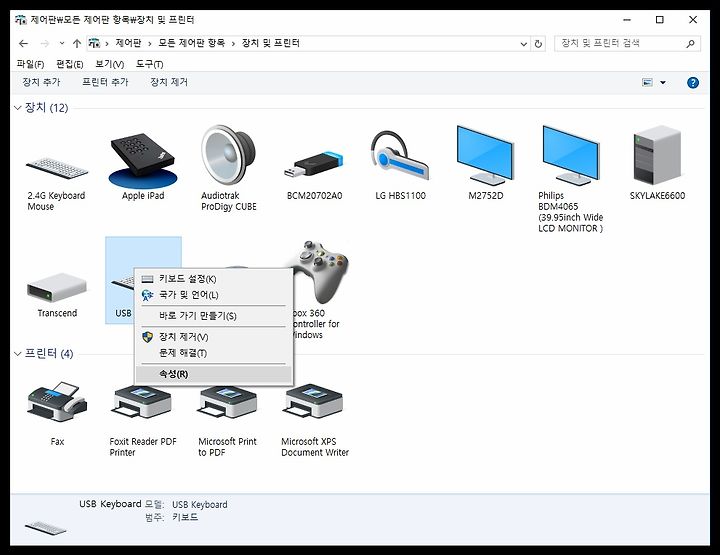Go back with the left arrow
This screenshot has width=720, height=555.
point(23,44)
